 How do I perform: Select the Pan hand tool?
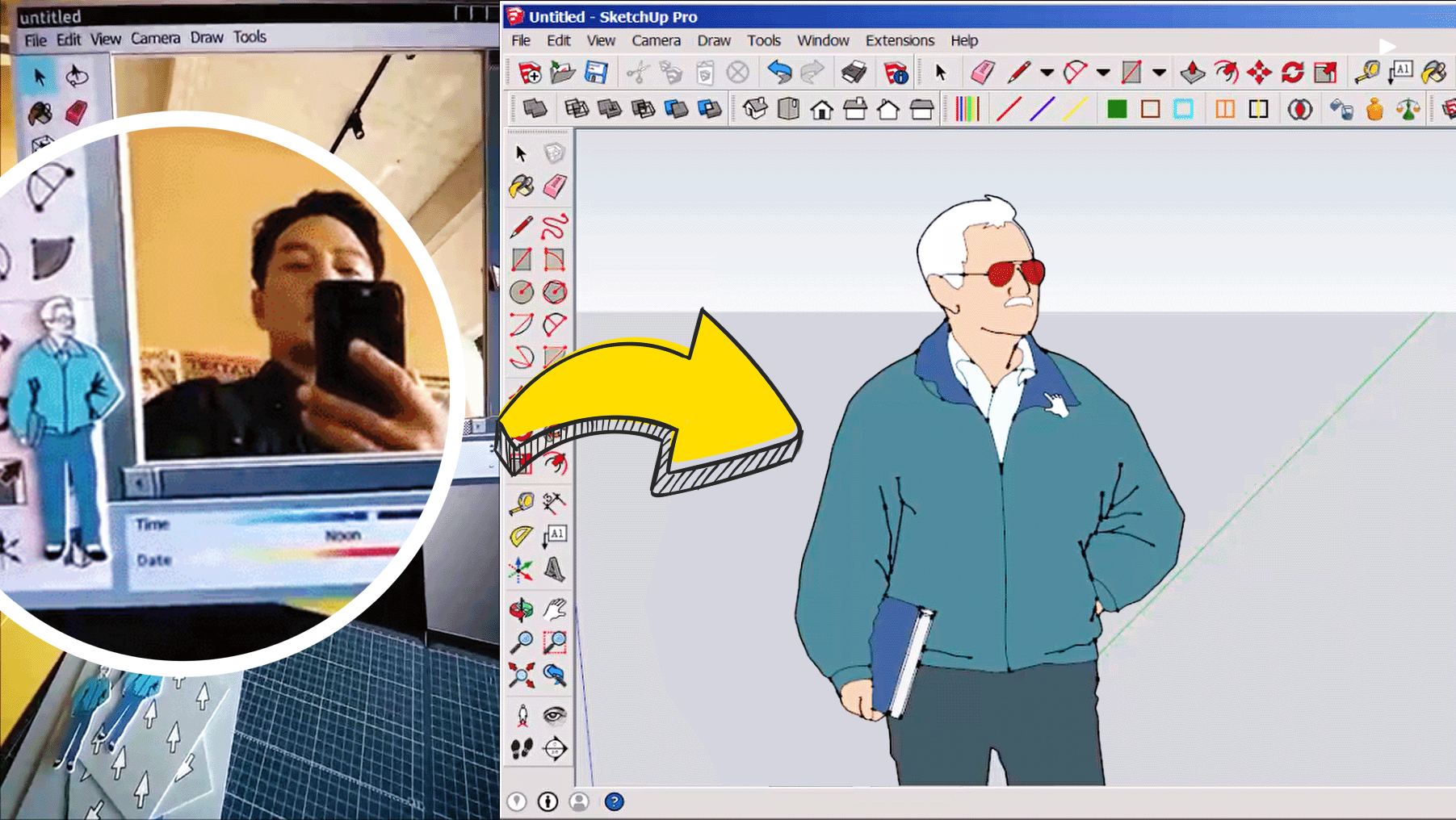555,609
